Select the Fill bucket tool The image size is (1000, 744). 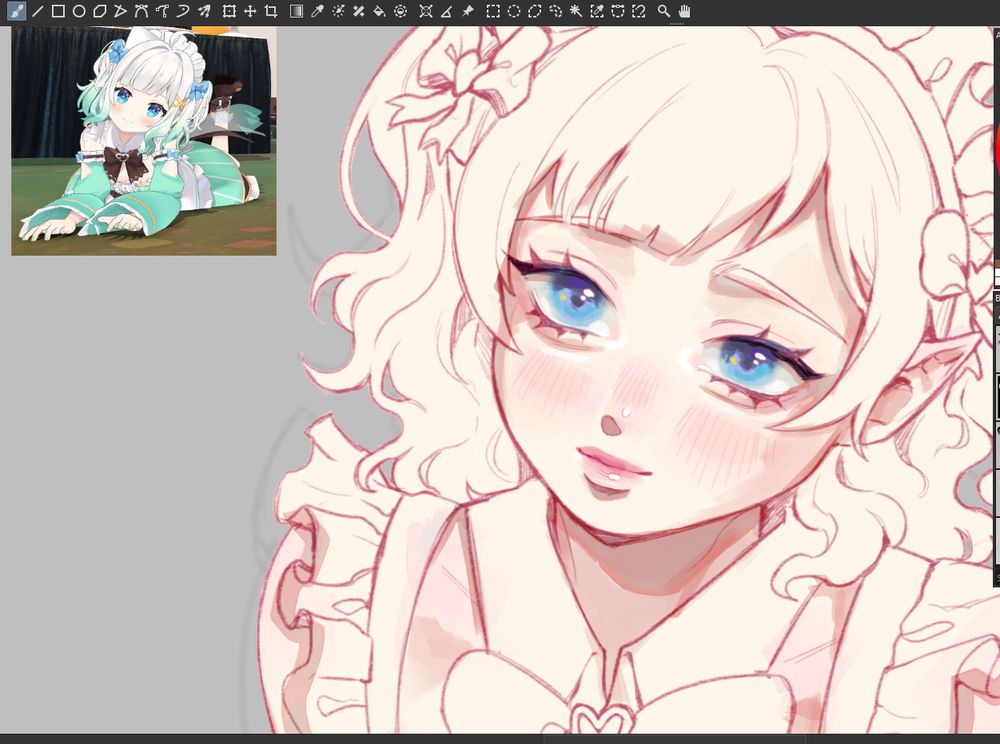(x=379, y=11)
